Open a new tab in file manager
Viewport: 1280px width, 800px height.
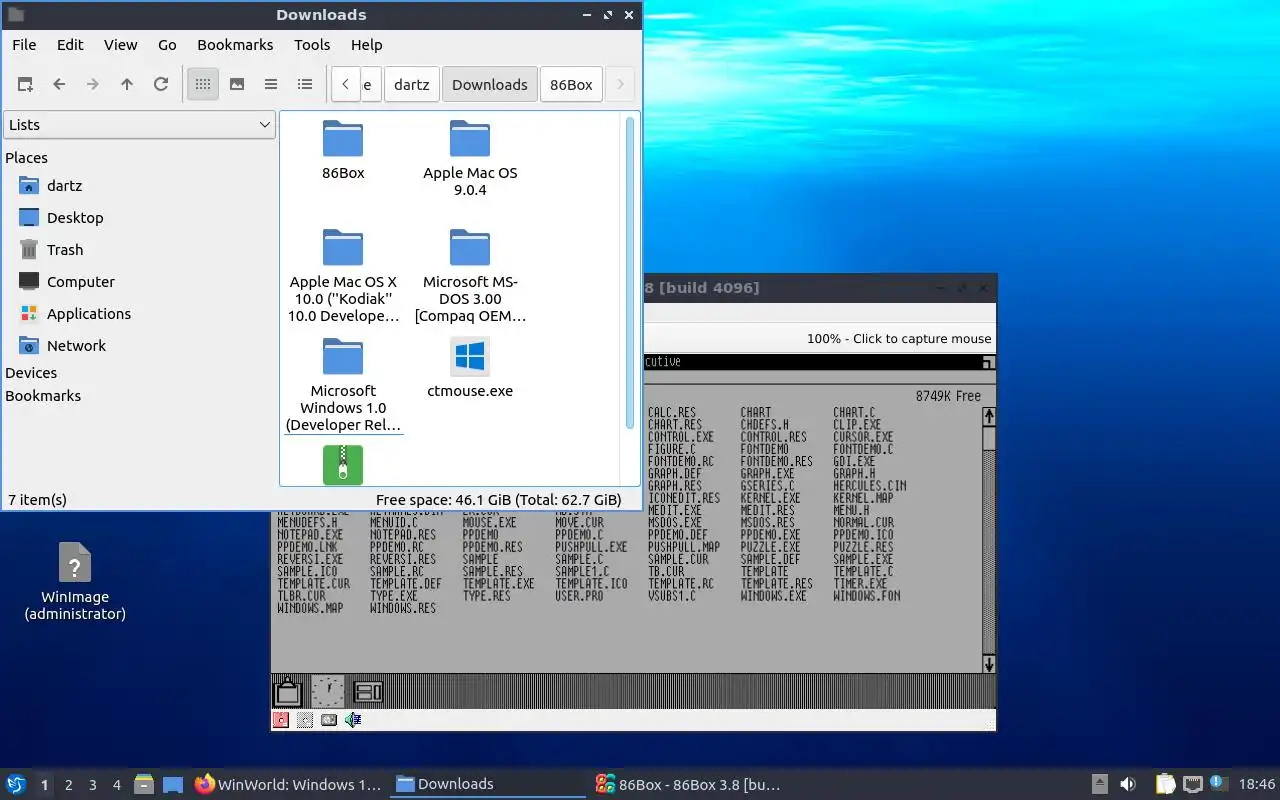(x=25, y=85)
